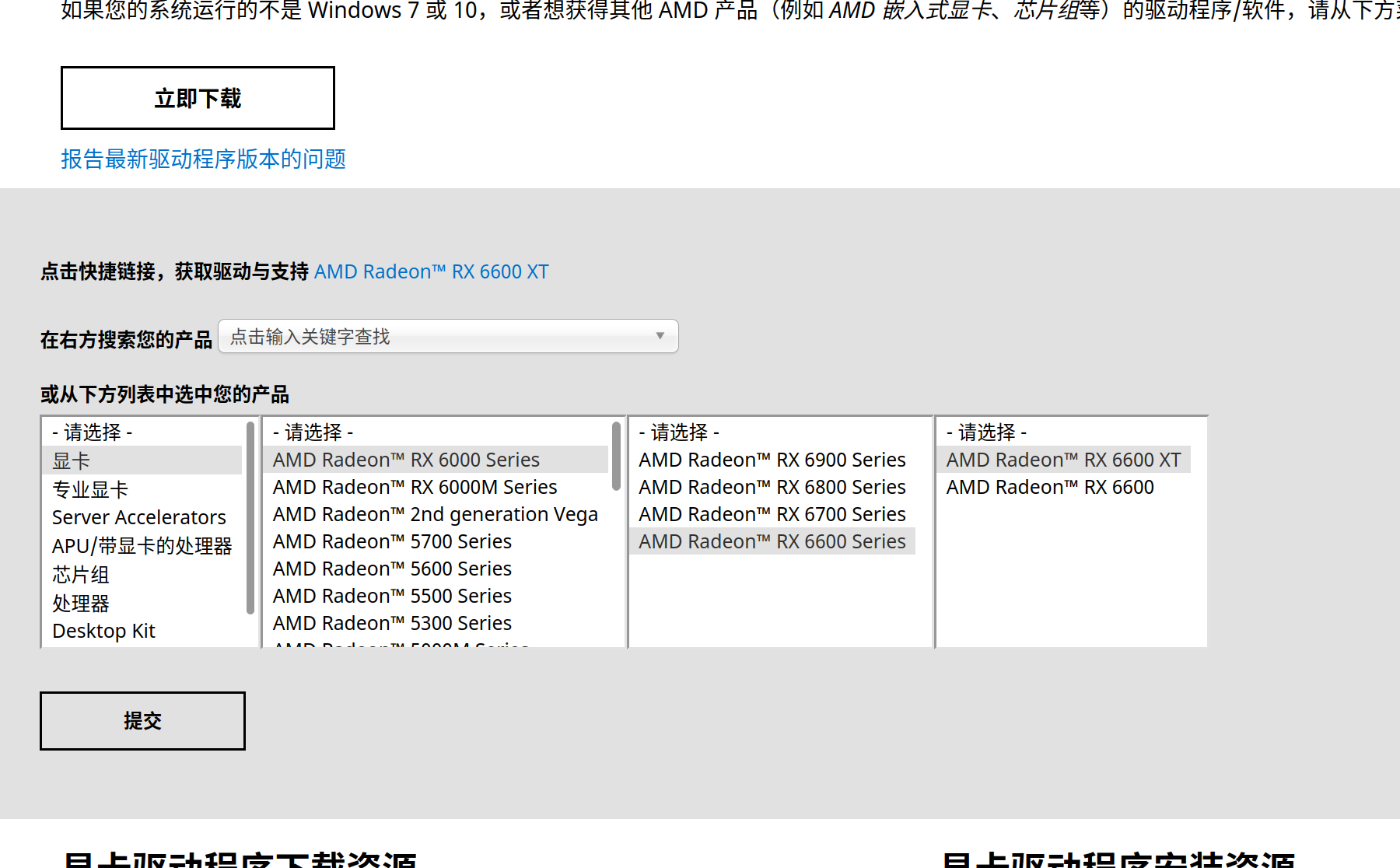Select APU/带显卡的处理器 category
Viewport: 1400px width, 868px height.
[142, 545]
